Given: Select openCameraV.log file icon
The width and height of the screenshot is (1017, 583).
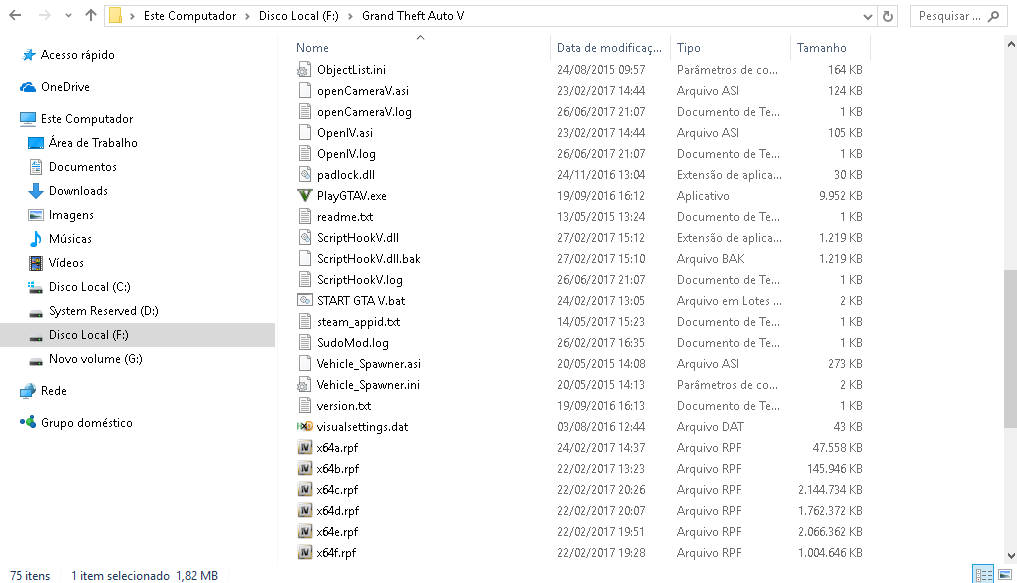Looking at the screenshot, I should pos(304,112).
